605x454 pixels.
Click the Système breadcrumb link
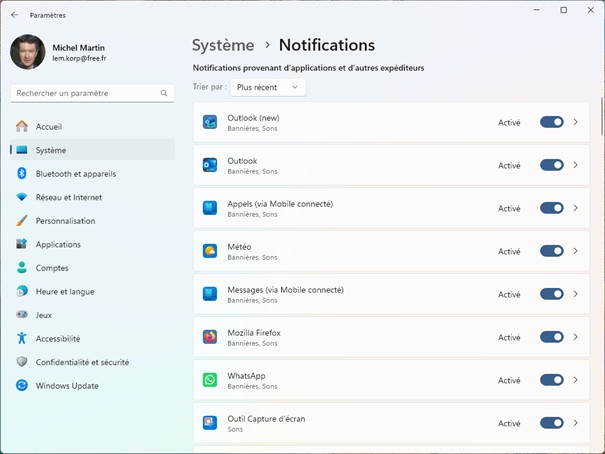pos(223,45)
